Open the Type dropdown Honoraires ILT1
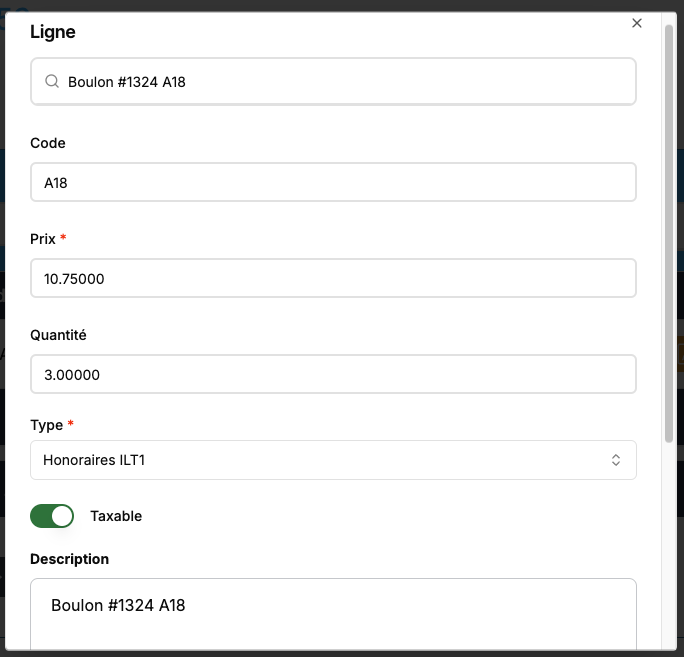This screenshot has height=657, width=684. coord(320,460)
